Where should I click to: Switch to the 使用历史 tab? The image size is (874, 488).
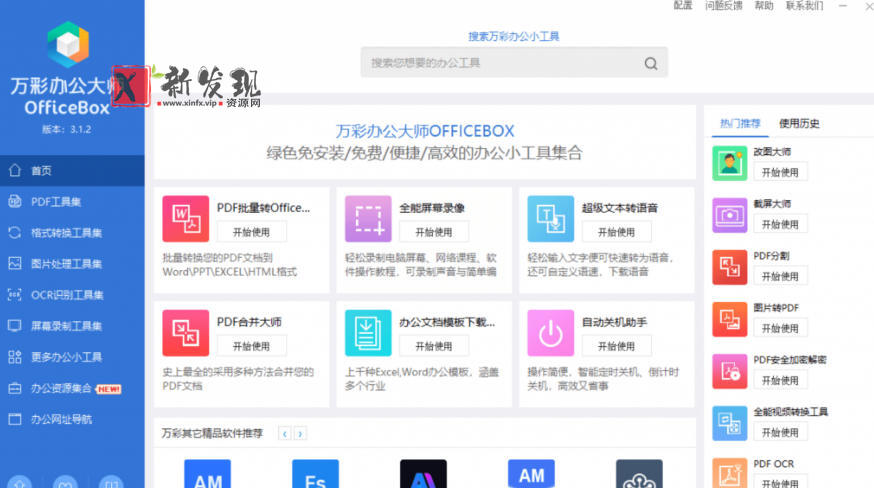pyautogui.click(x=799, y=123)
